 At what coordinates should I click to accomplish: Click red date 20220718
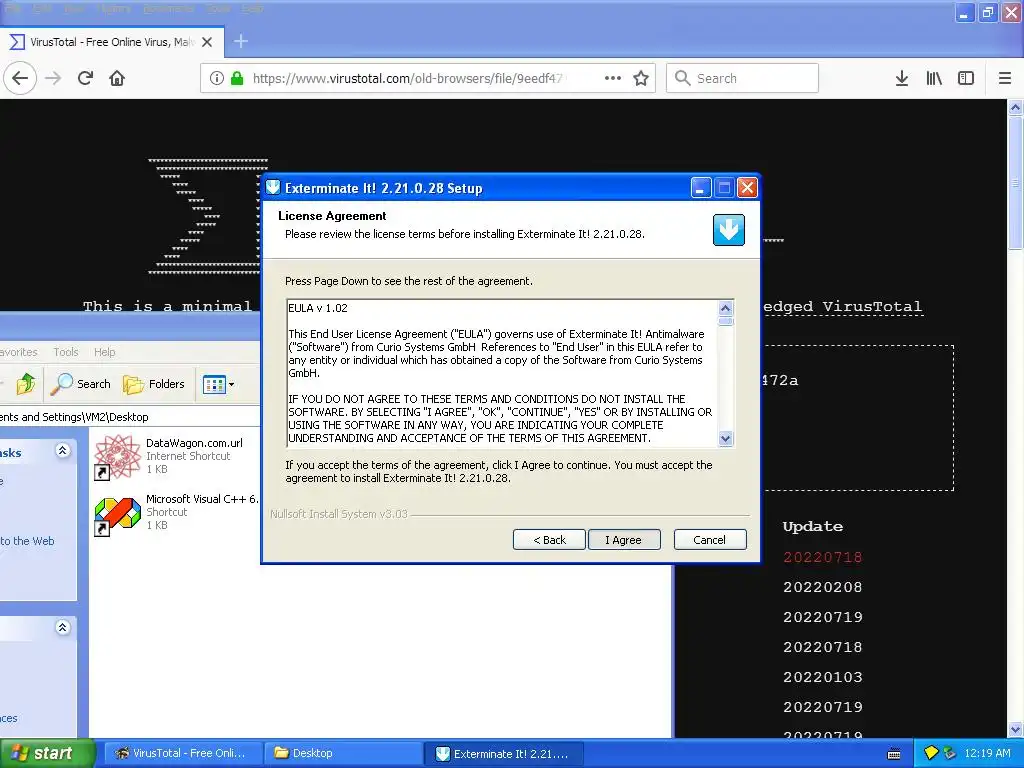[x=823, y=557]
